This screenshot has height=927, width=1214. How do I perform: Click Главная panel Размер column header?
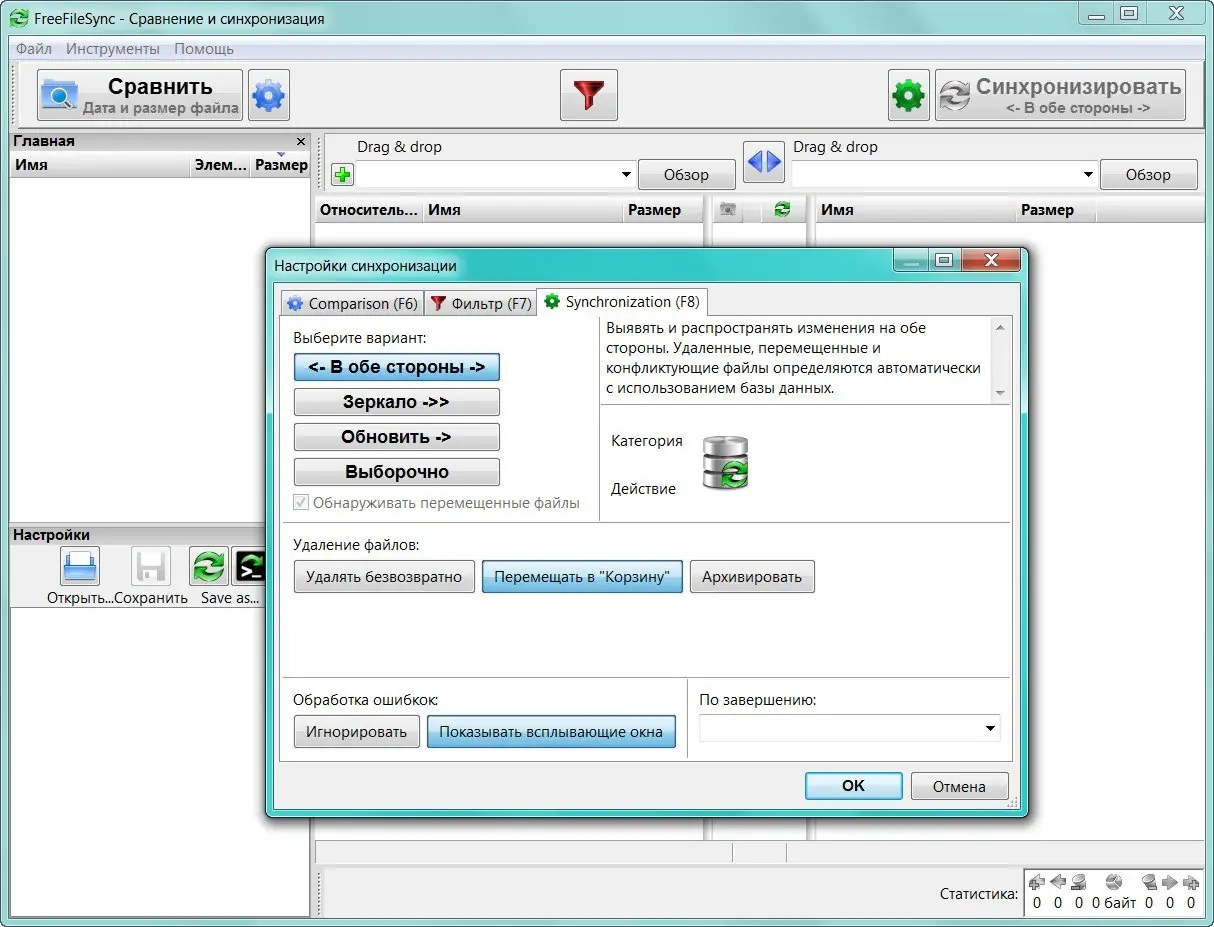coord(280,165)
